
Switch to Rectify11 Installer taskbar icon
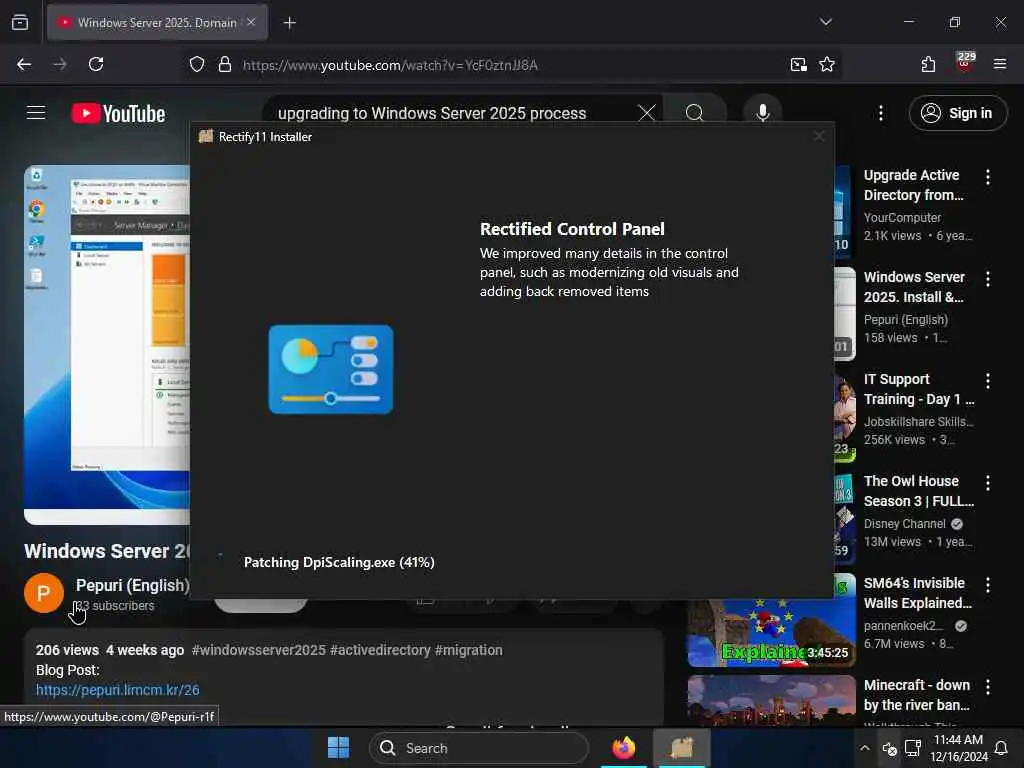tap(682, 748)
